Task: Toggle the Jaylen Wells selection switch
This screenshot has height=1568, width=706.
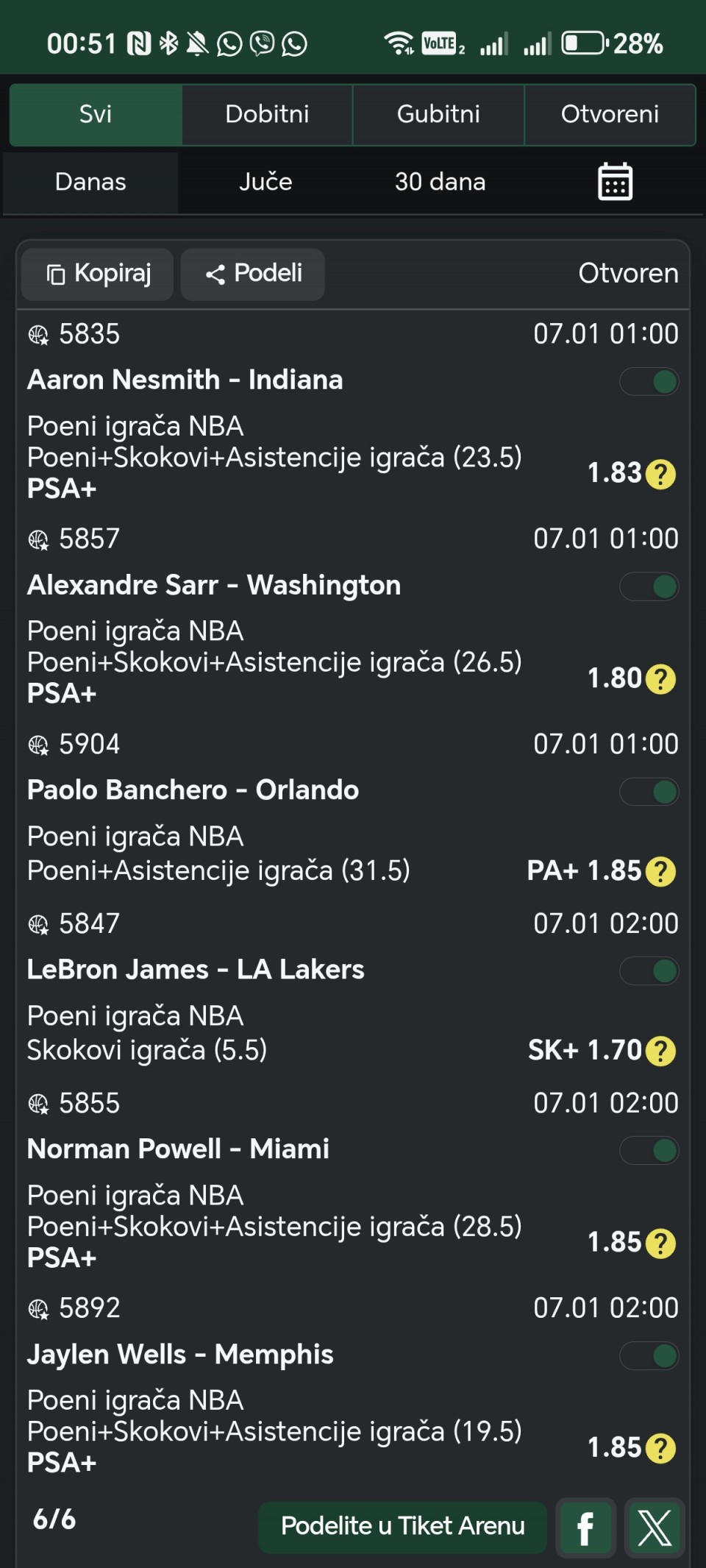Action: click(x=649, y=1355)
